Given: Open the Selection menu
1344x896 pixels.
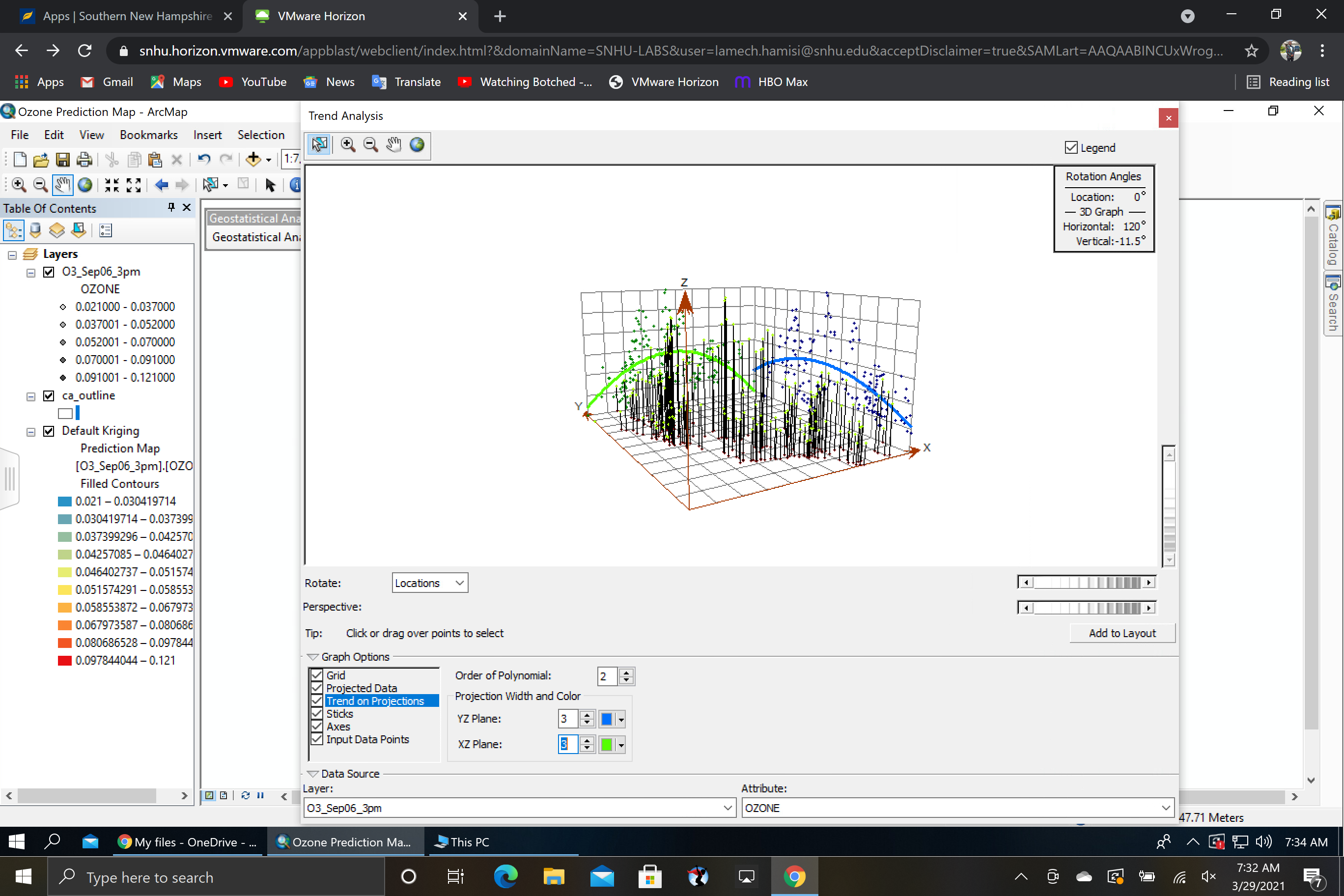Looking at the screenshot, I should tap(260, 135).
